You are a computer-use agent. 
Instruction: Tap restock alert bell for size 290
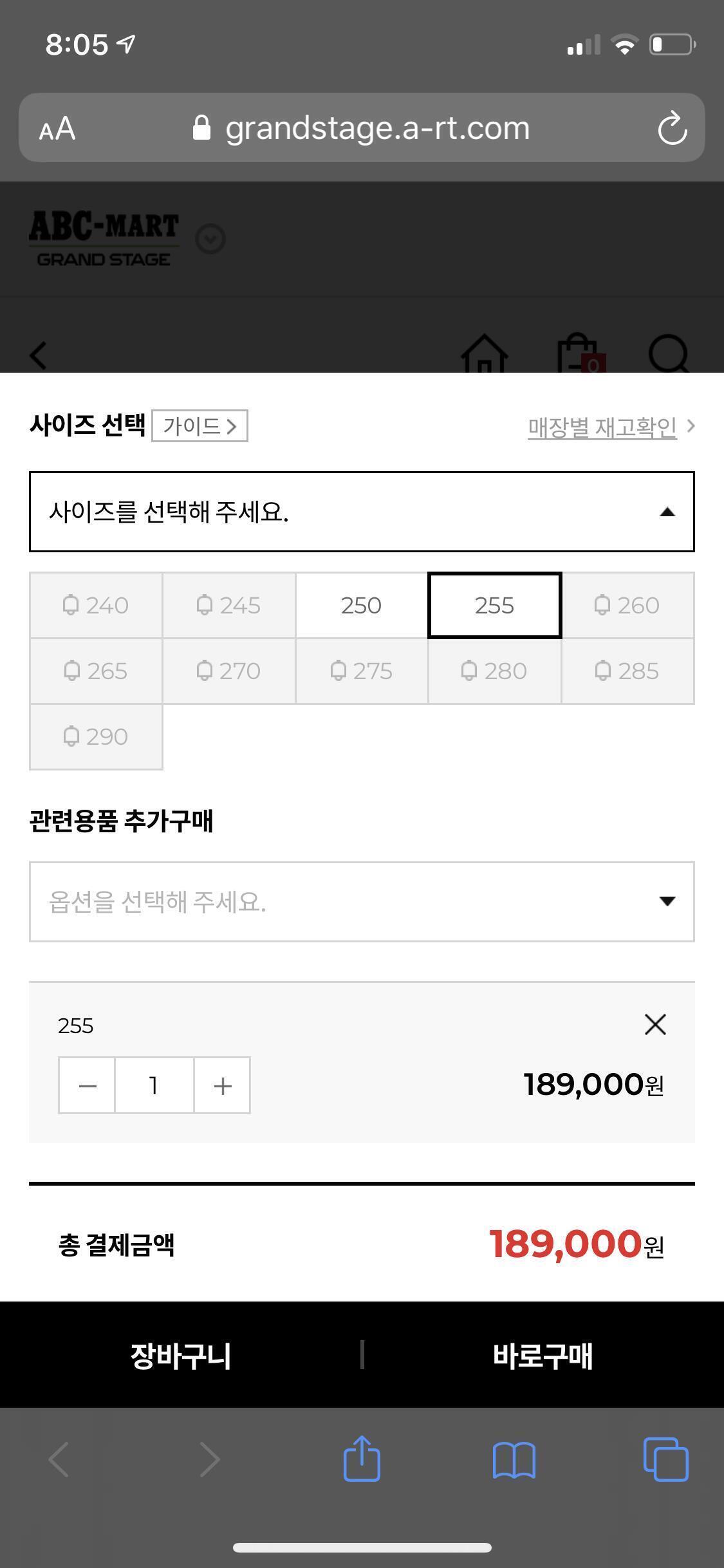coord(71,736)
